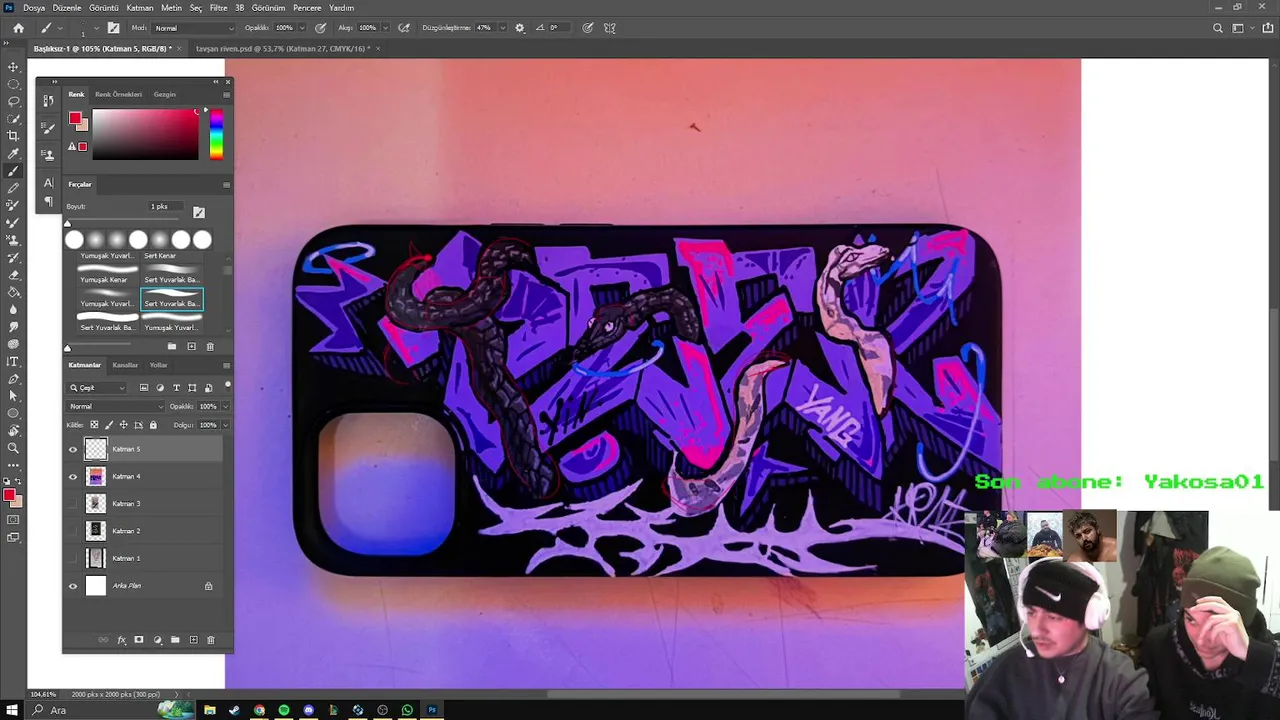Viewport: 1280px width, 720px height.
Task: Pick a color in the Renk color field
Action: (145, 134)
